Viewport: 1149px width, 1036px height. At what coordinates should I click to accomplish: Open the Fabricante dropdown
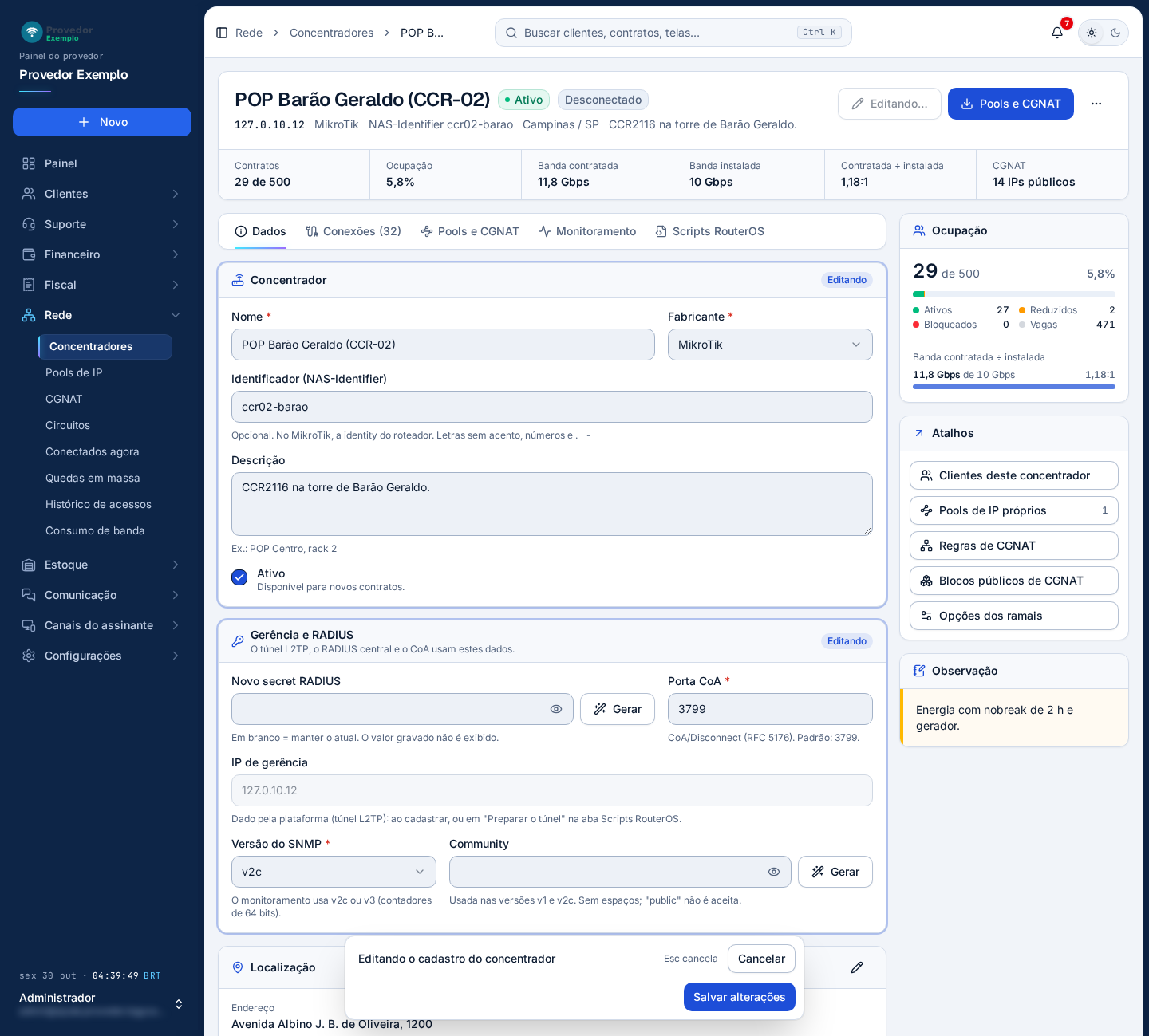(770, 345)
